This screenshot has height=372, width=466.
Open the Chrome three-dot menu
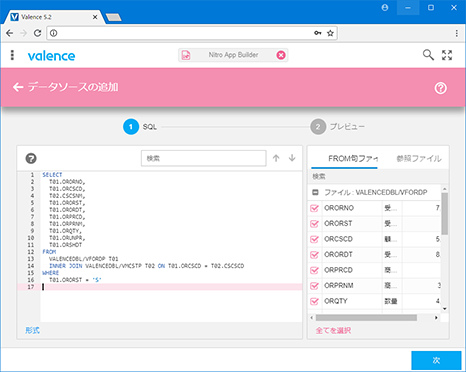tap(457, 33)
